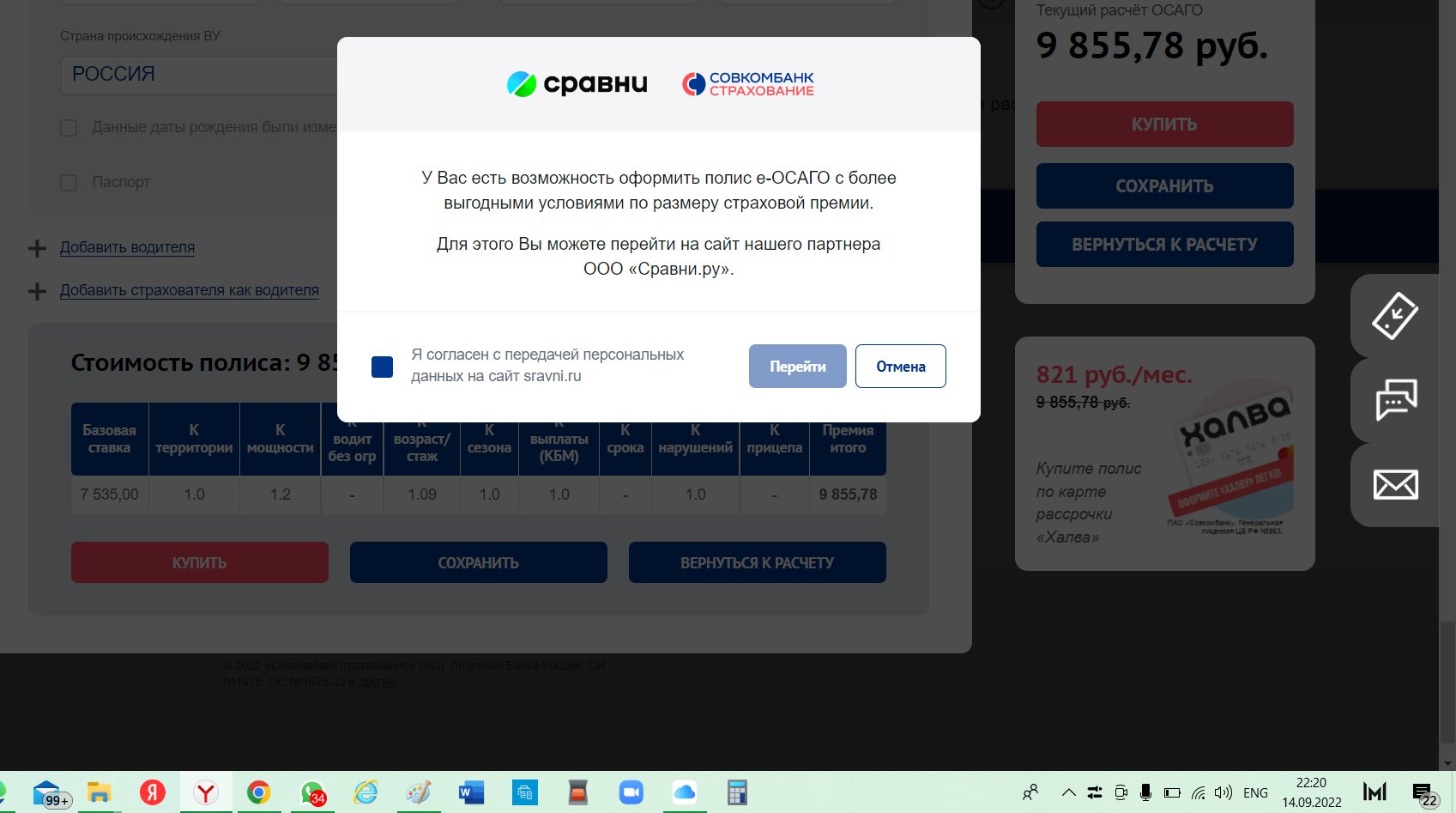This screenshot has height=813, width=1456.
Task: Open the promo code ticket widget icon
Action: coord(1395,316)
